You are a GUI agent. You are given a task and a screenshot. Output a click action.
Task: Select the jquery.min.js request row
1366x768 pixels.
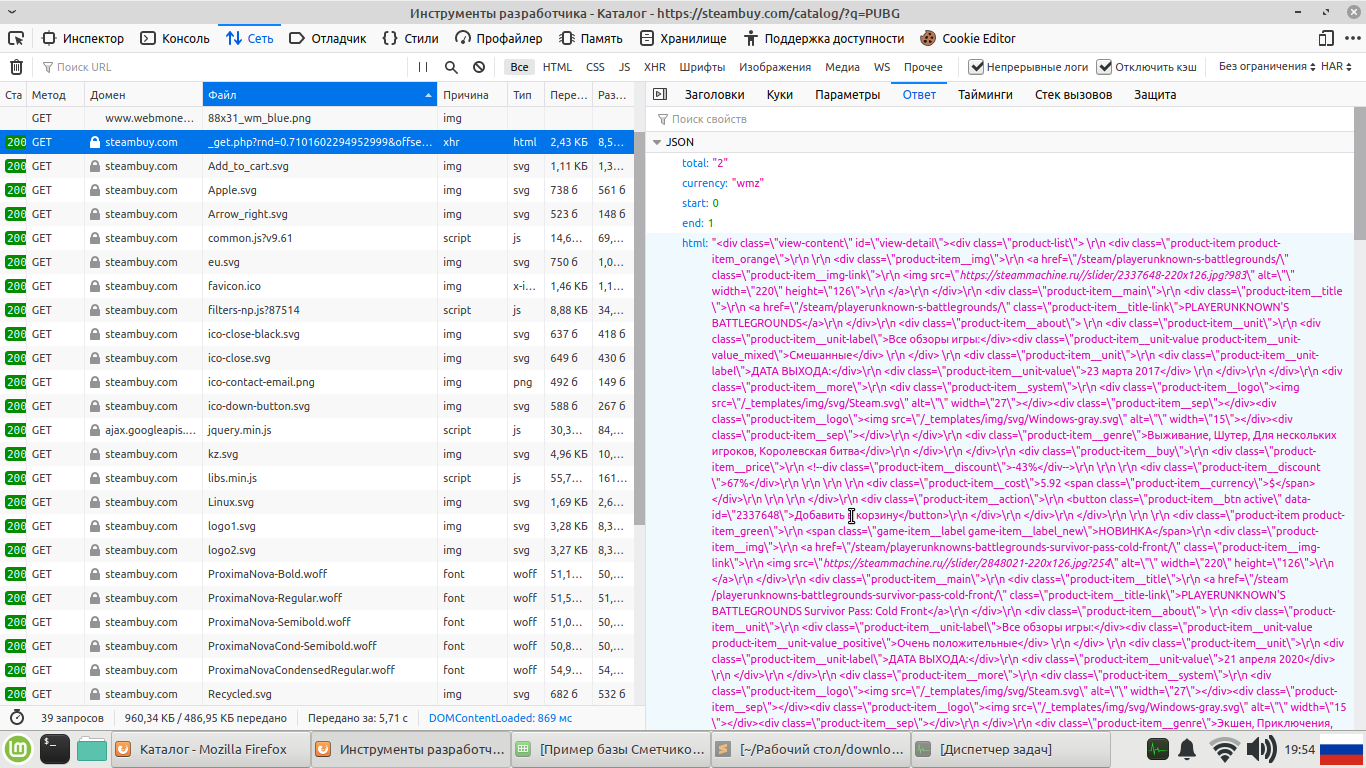[316, 430]
